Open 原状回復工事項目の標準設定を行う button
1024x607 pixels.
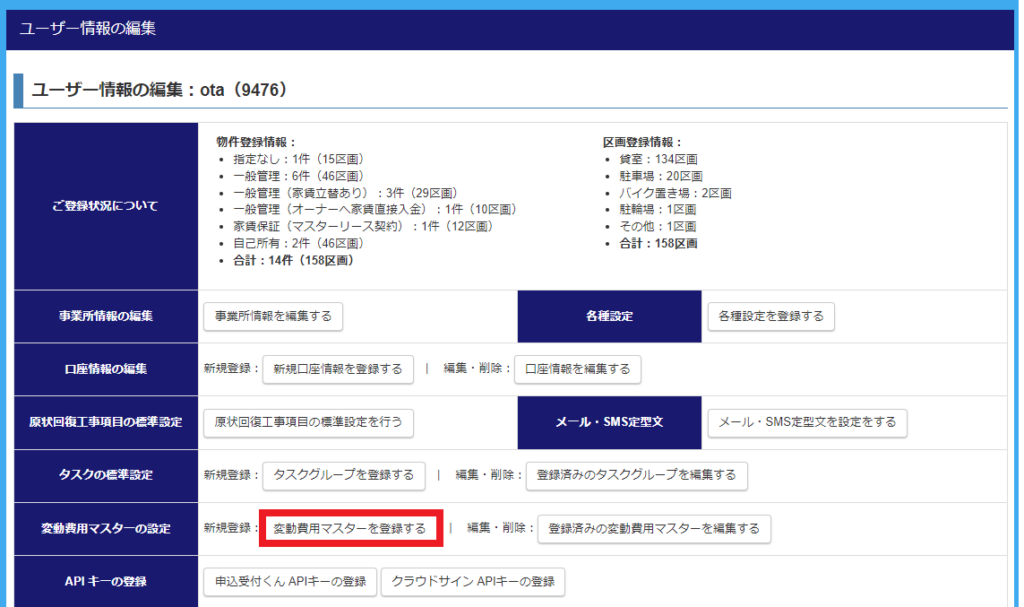[x=308, y=422]
